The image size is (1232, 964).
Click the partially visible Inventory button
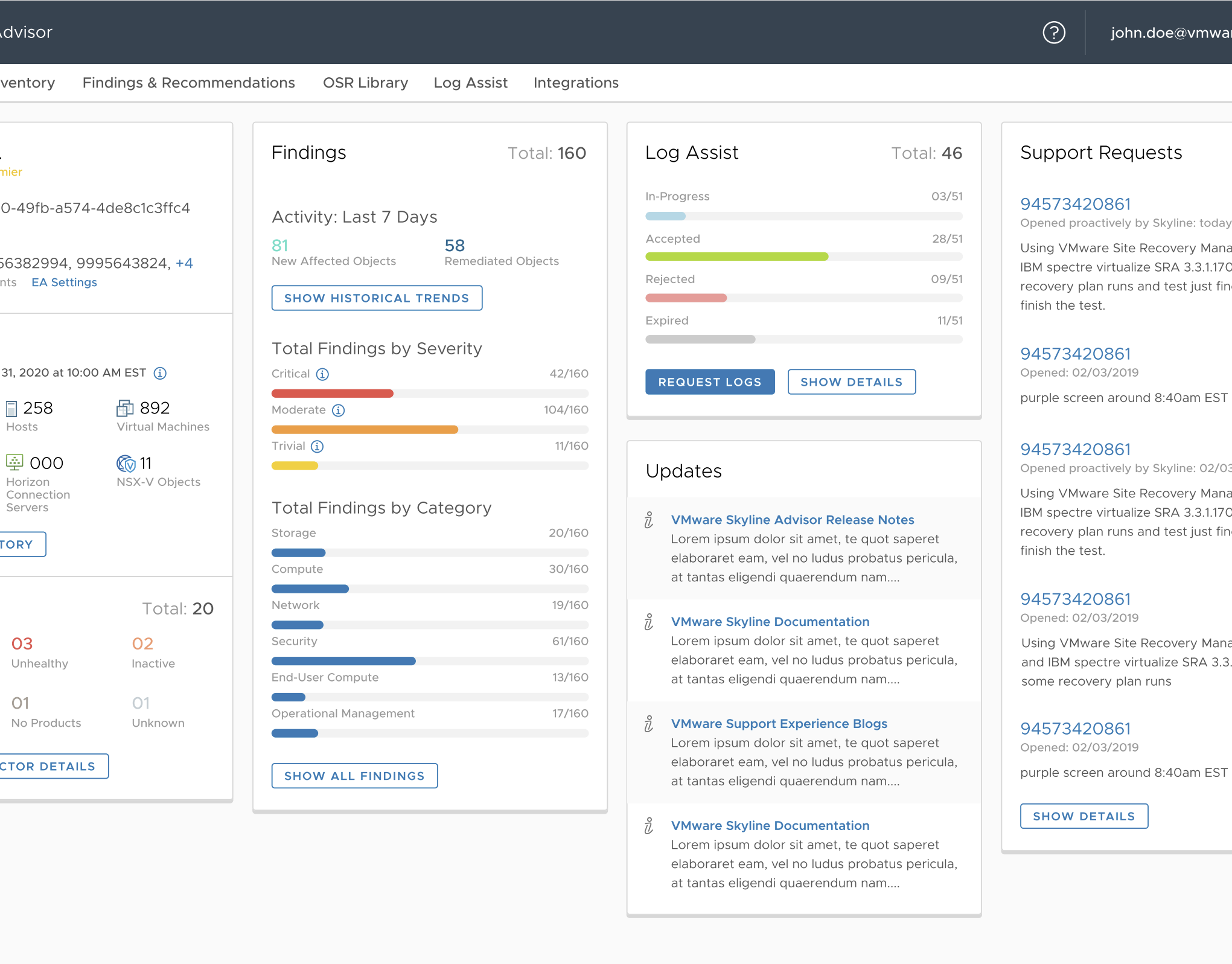(22, 544)
